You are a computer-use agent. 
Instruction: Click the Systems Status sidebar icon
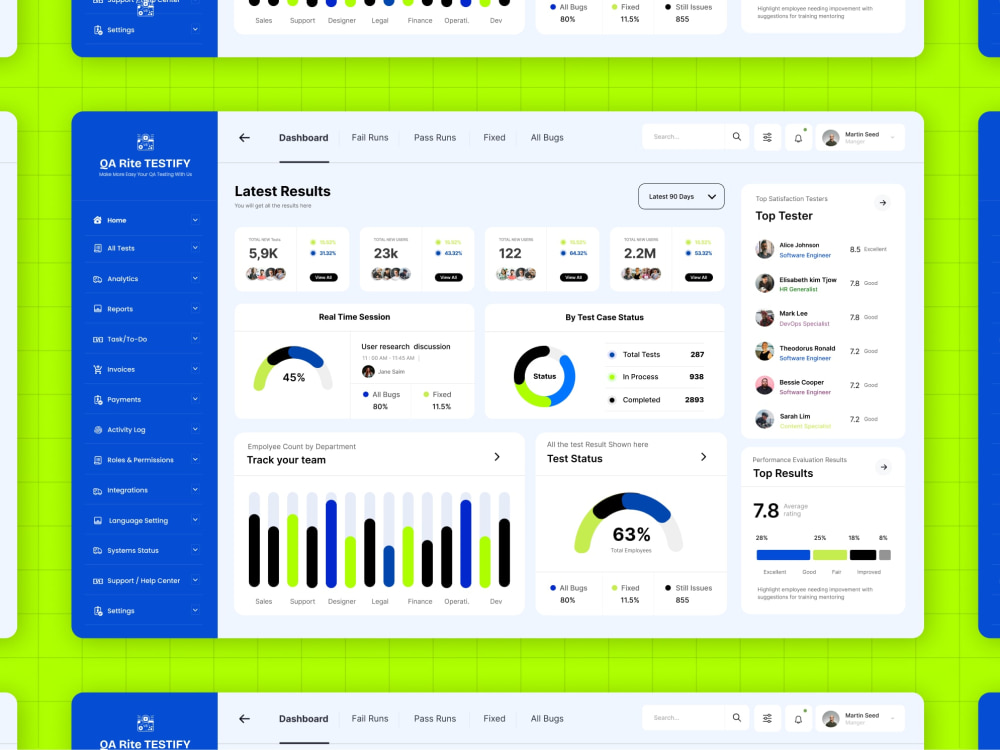click(98, 550)
